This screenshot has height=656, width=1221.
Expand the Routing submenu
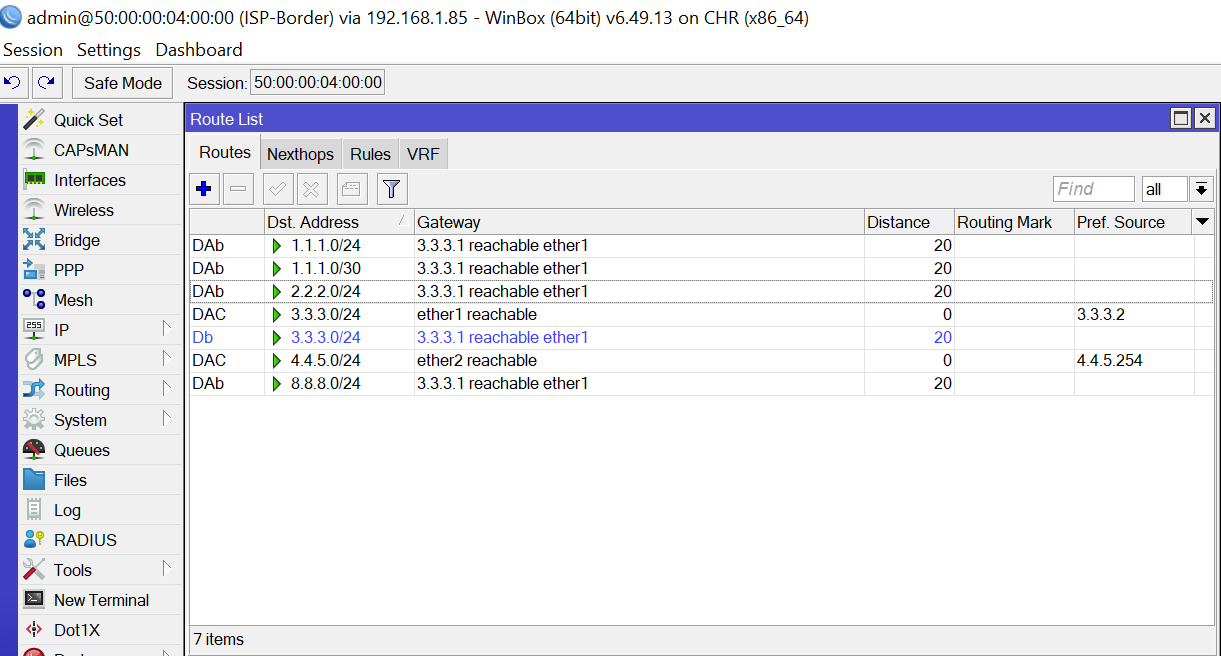click(166, 390)
